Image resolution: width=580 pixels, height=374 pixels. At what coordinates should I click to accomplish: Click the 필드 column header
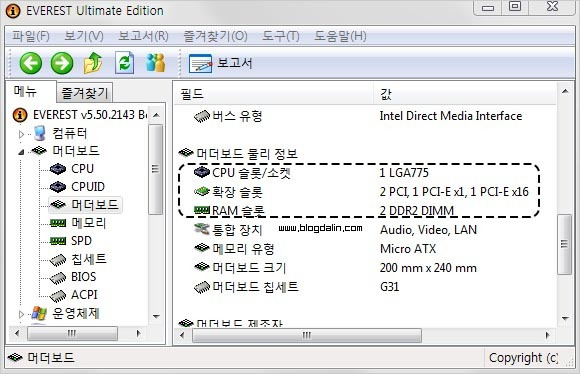pyautogui.click(x=274, y=94)
